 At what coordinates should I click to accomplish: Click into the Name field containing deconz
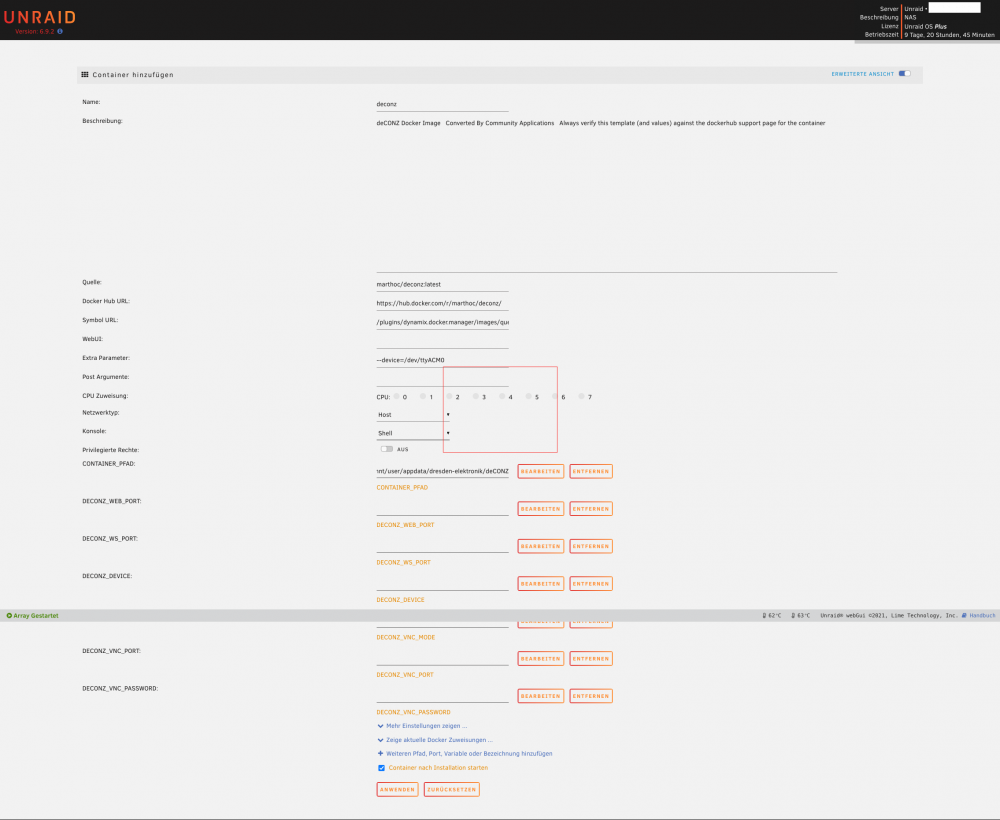pos(442,104)
